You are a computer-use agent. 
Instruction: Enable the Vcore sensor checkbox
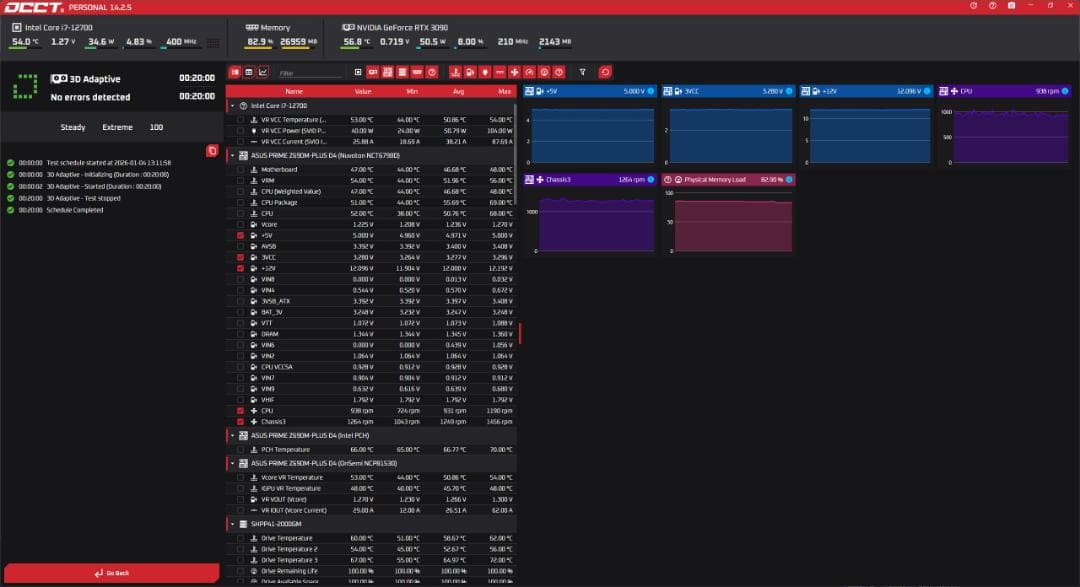click(x=240, y=225)
